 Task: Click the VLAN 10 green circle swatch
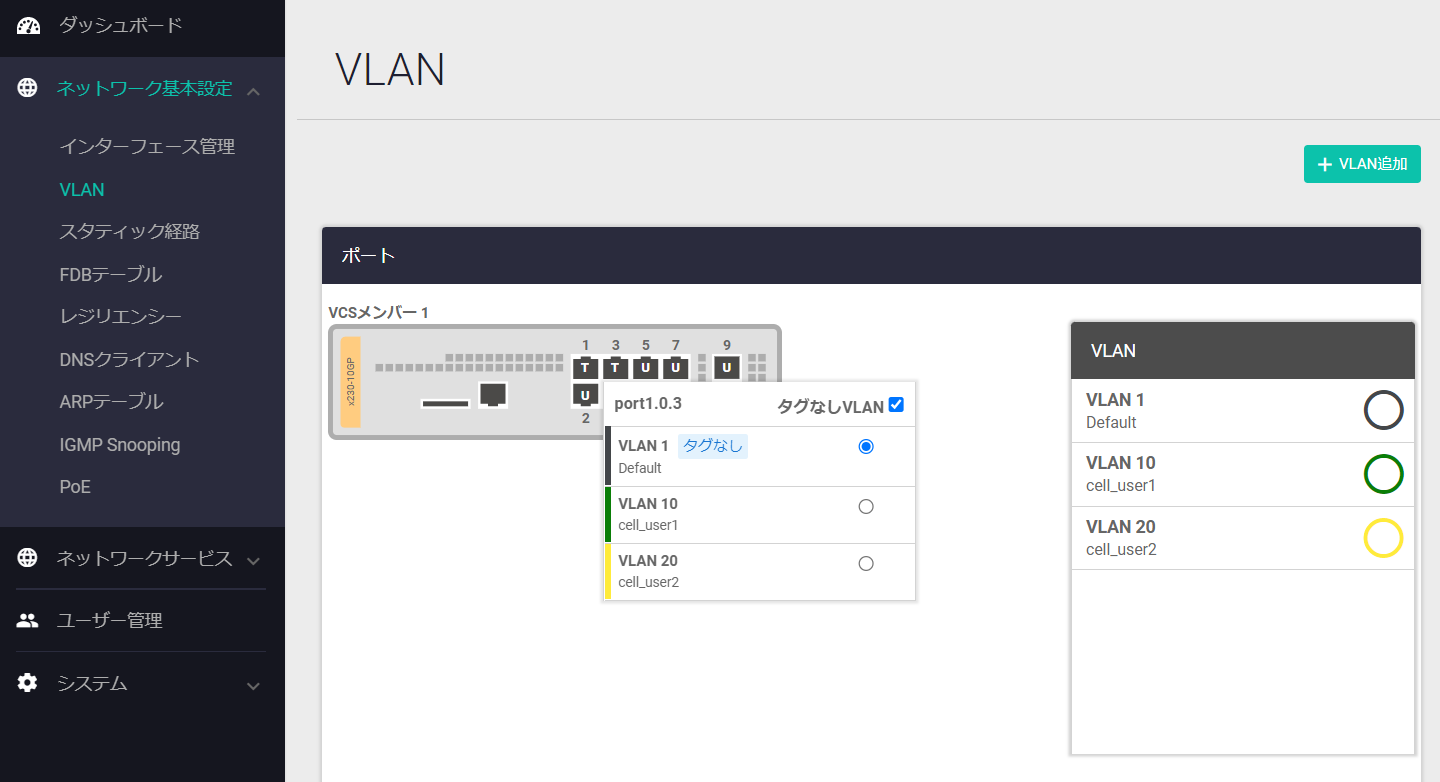point(1384,474)
